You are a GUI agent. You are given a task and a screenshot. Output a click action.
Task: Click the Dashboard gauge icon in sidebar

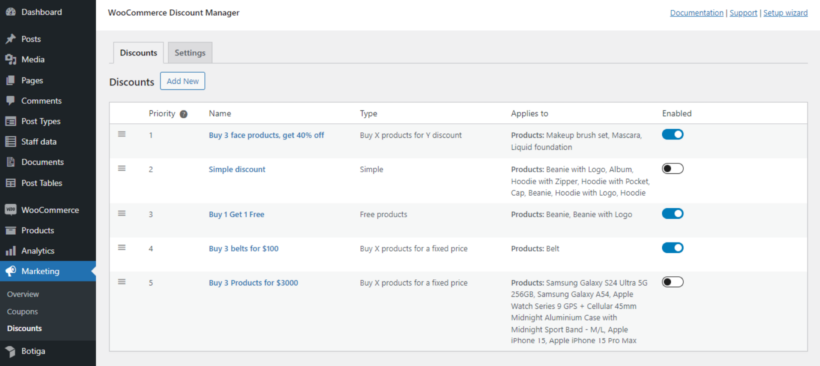tap(10, 12)
